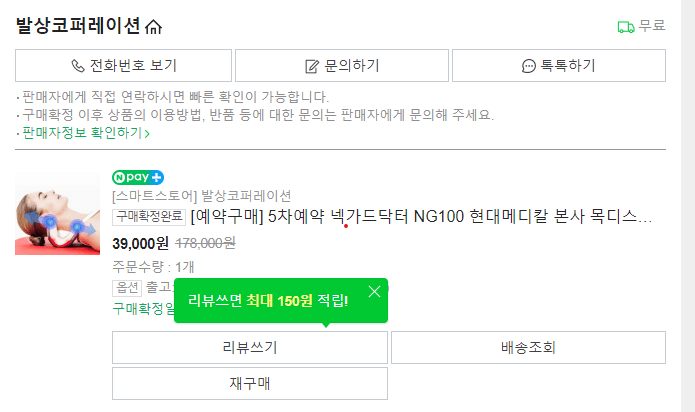The image size is (695, 412).
Task: Click the 재구매 button
Action: (250, 383)
